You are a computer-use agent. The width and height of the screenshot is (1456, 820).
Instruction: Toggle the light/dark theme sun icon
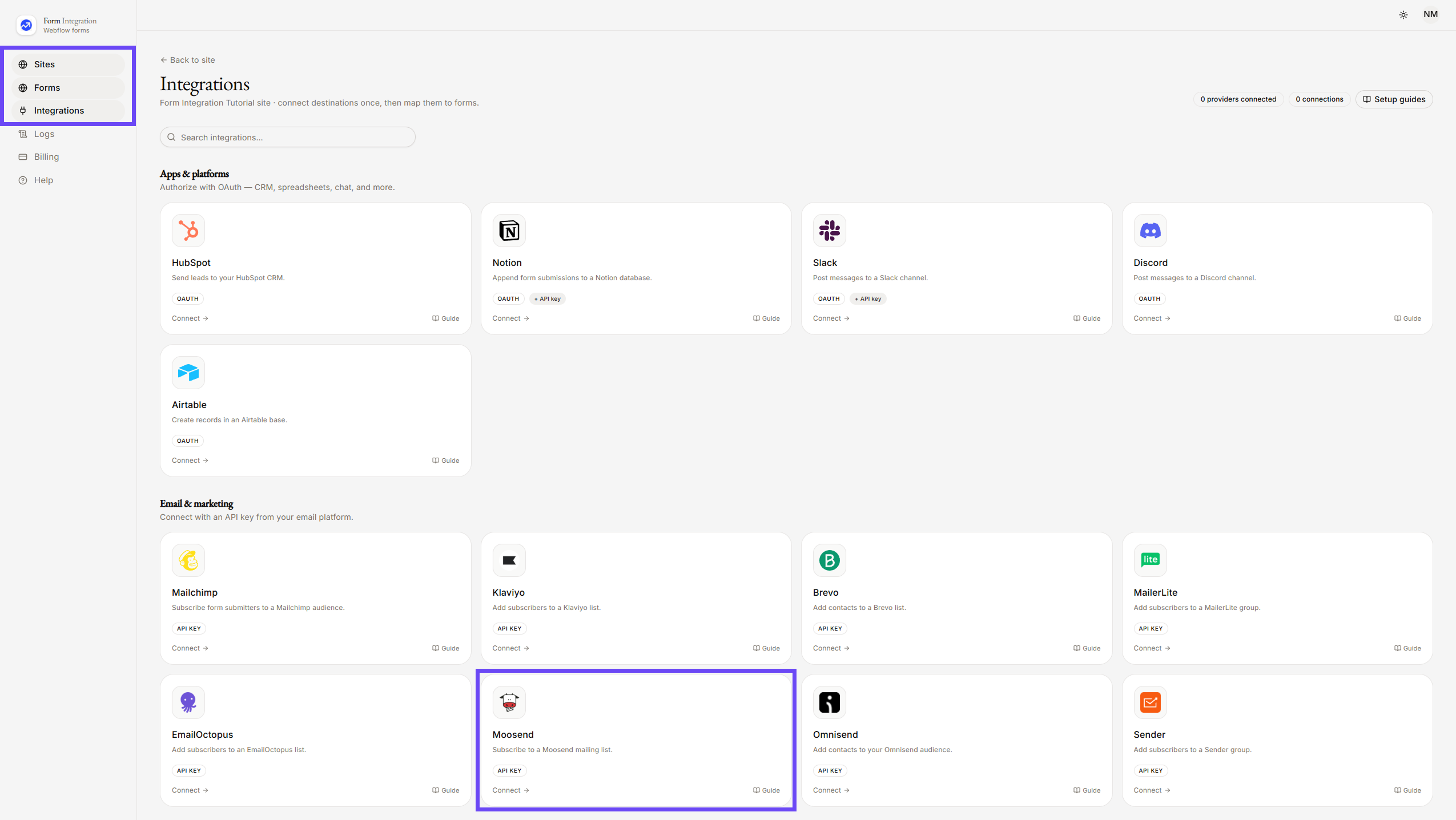pyautogui.click(x=1403, y=15)
